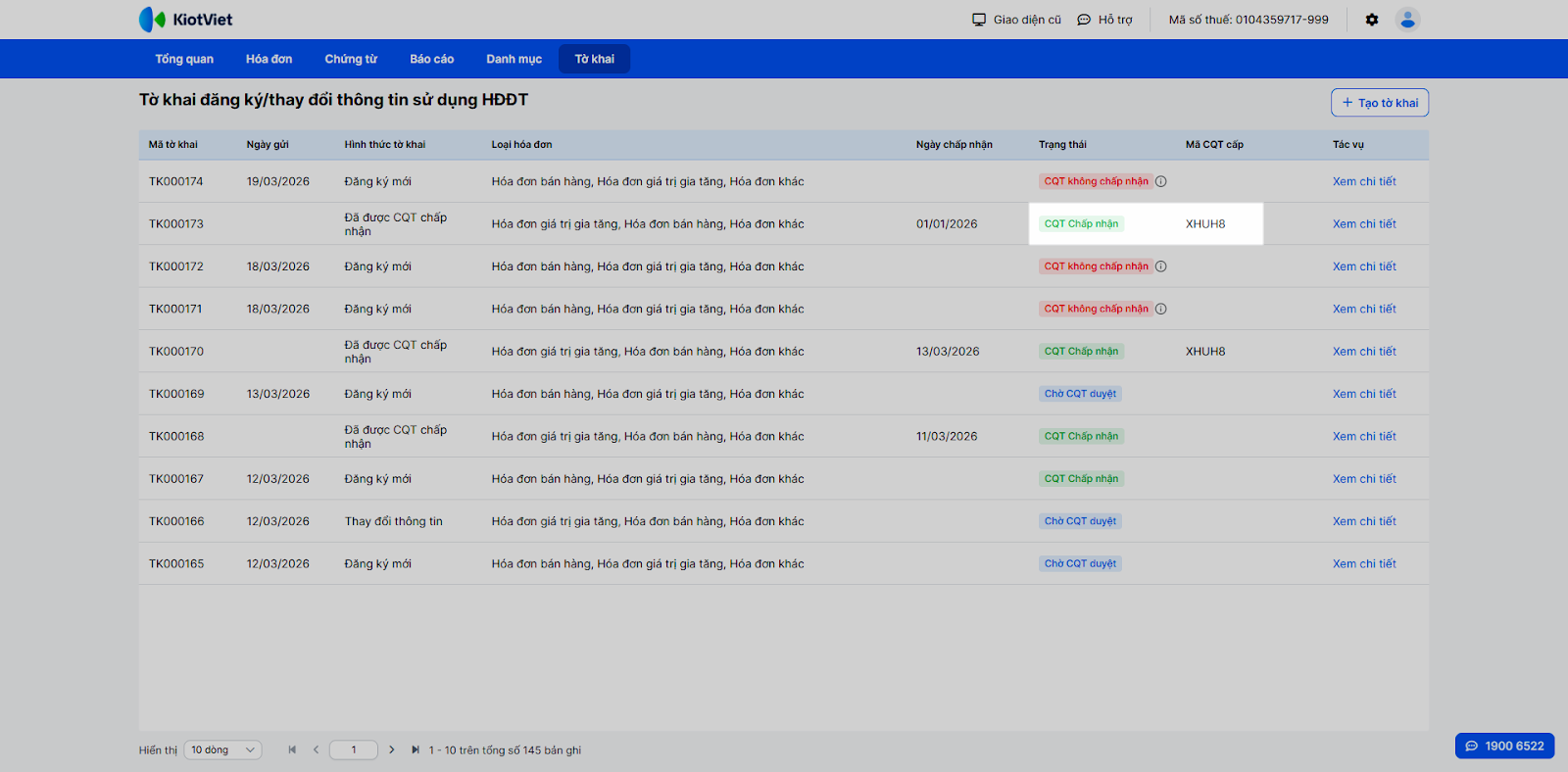
Task: Click CQT Chấp nhận badge for TK000167
Action: 1081,479
